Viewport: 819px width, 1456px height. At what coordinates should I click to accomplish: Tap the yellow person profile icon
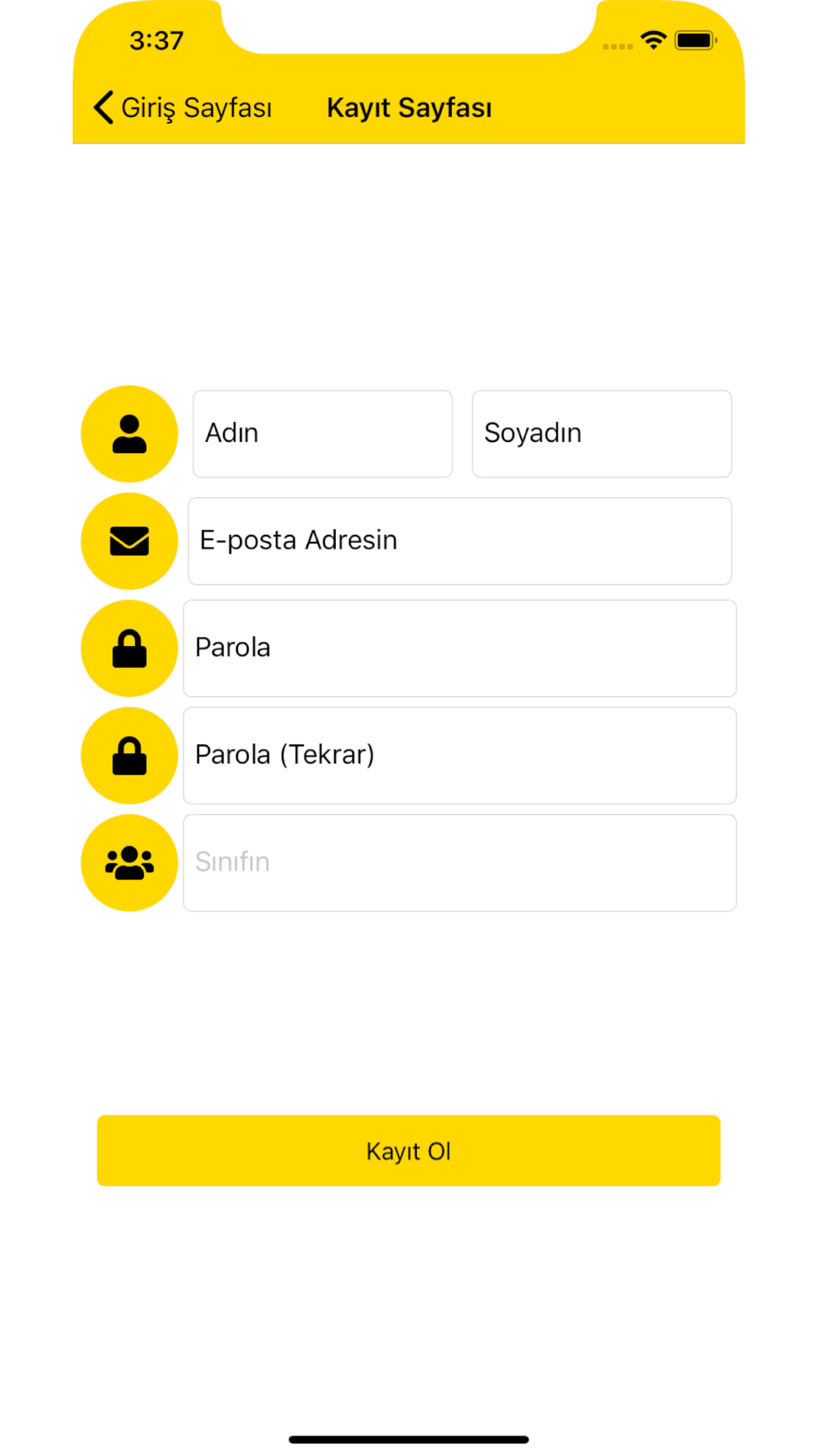(129, 434)
